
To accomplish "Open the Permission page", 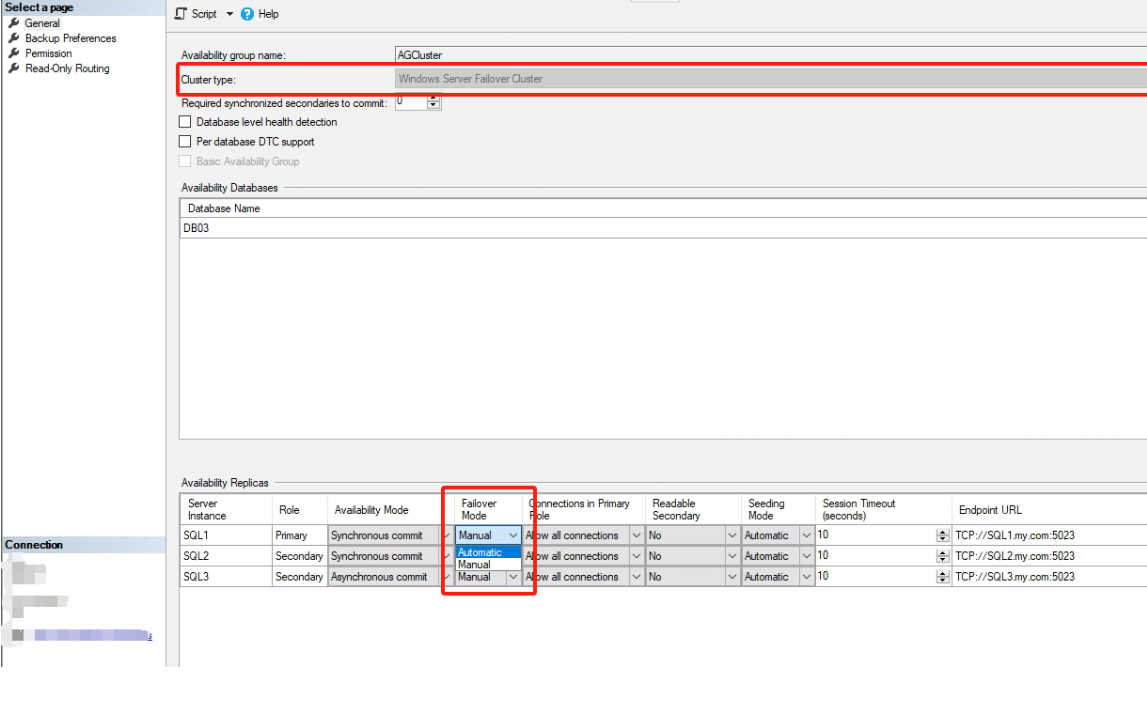I will pyautogui.click(x=48, y=53).
